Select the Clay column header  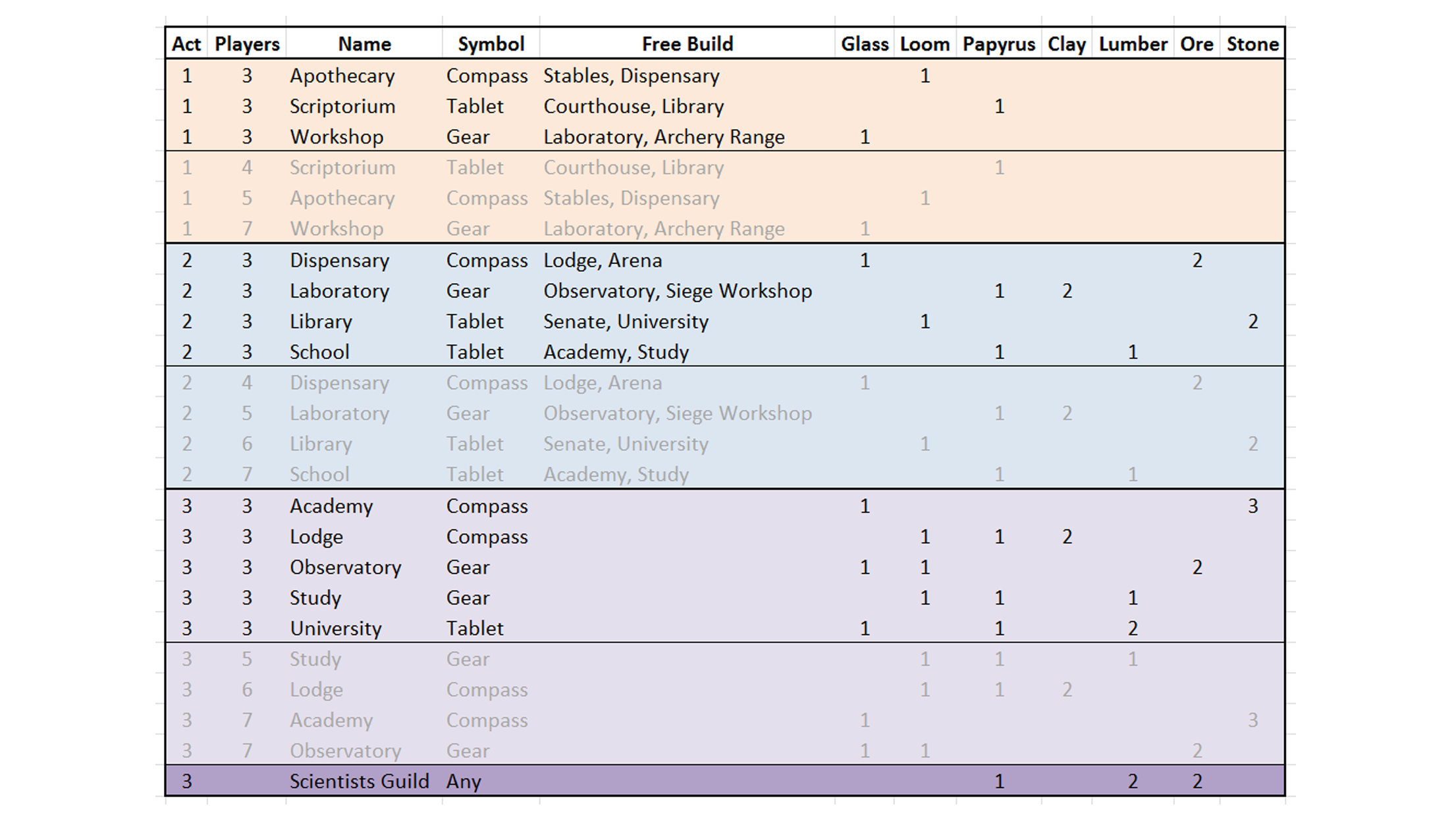click(1066, 44)
